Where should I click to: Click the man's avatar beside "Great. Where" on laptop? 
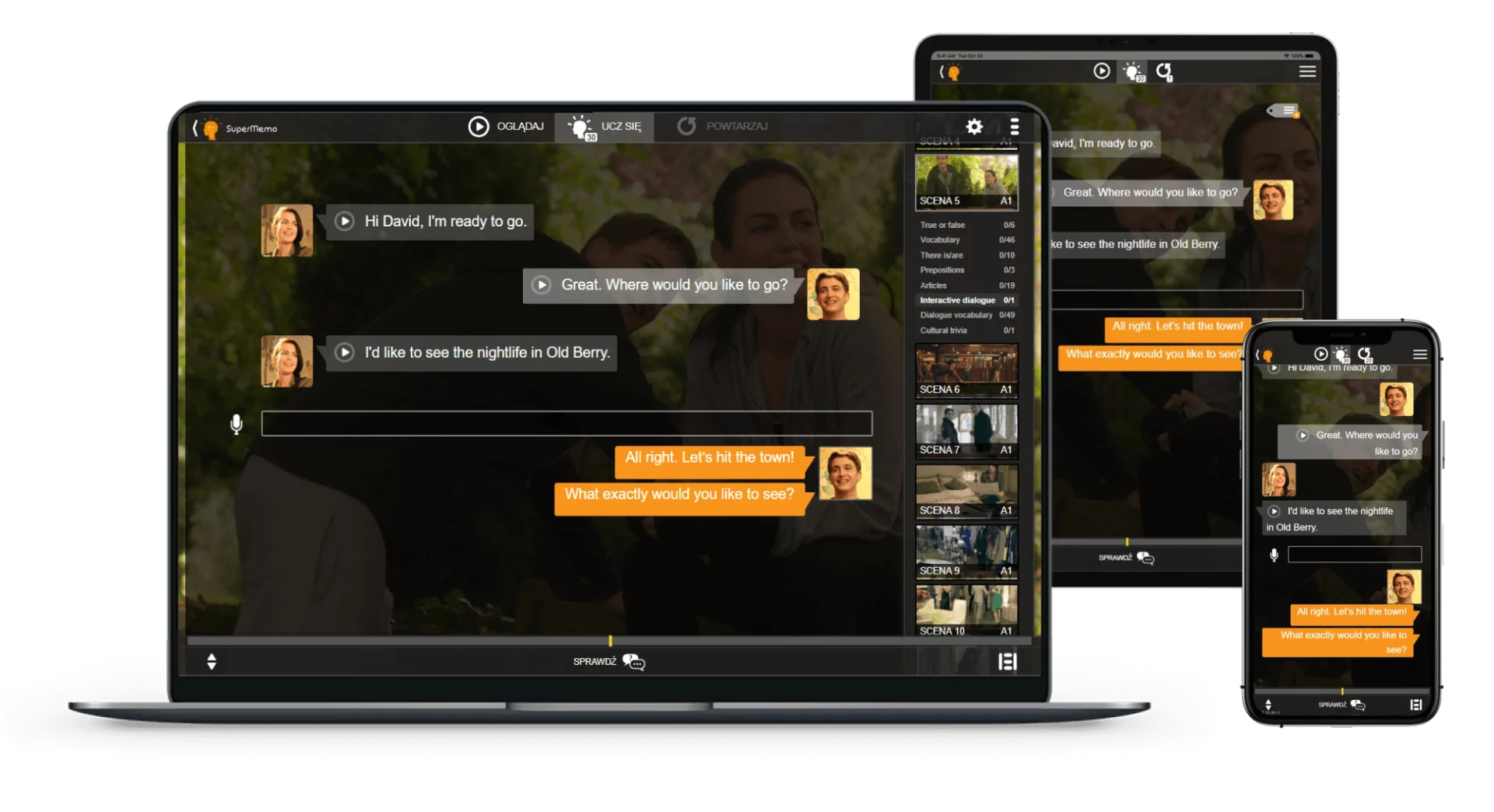(833, 294)
